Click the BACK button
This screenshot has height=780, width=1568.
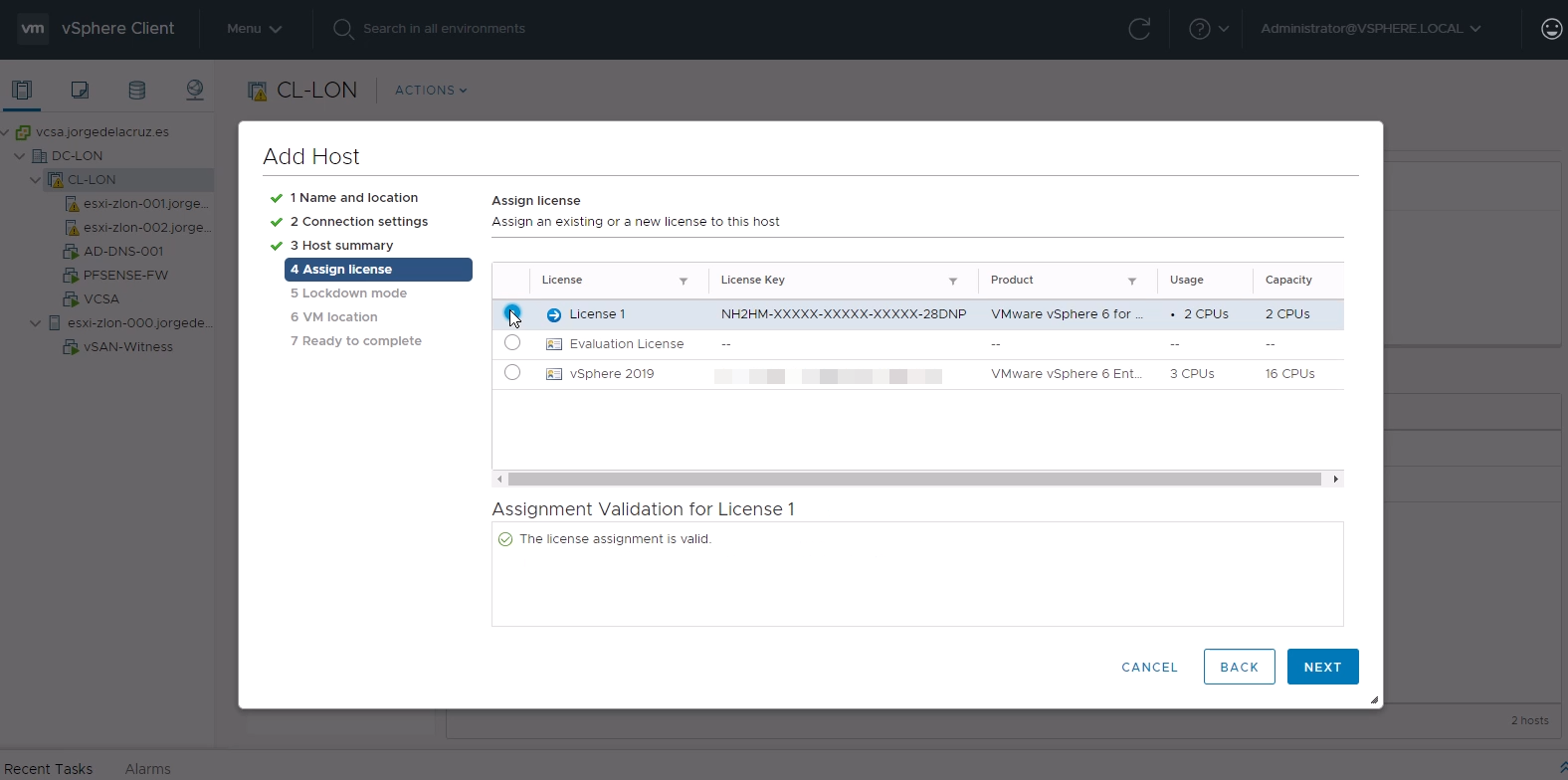tap(1239, 667)
